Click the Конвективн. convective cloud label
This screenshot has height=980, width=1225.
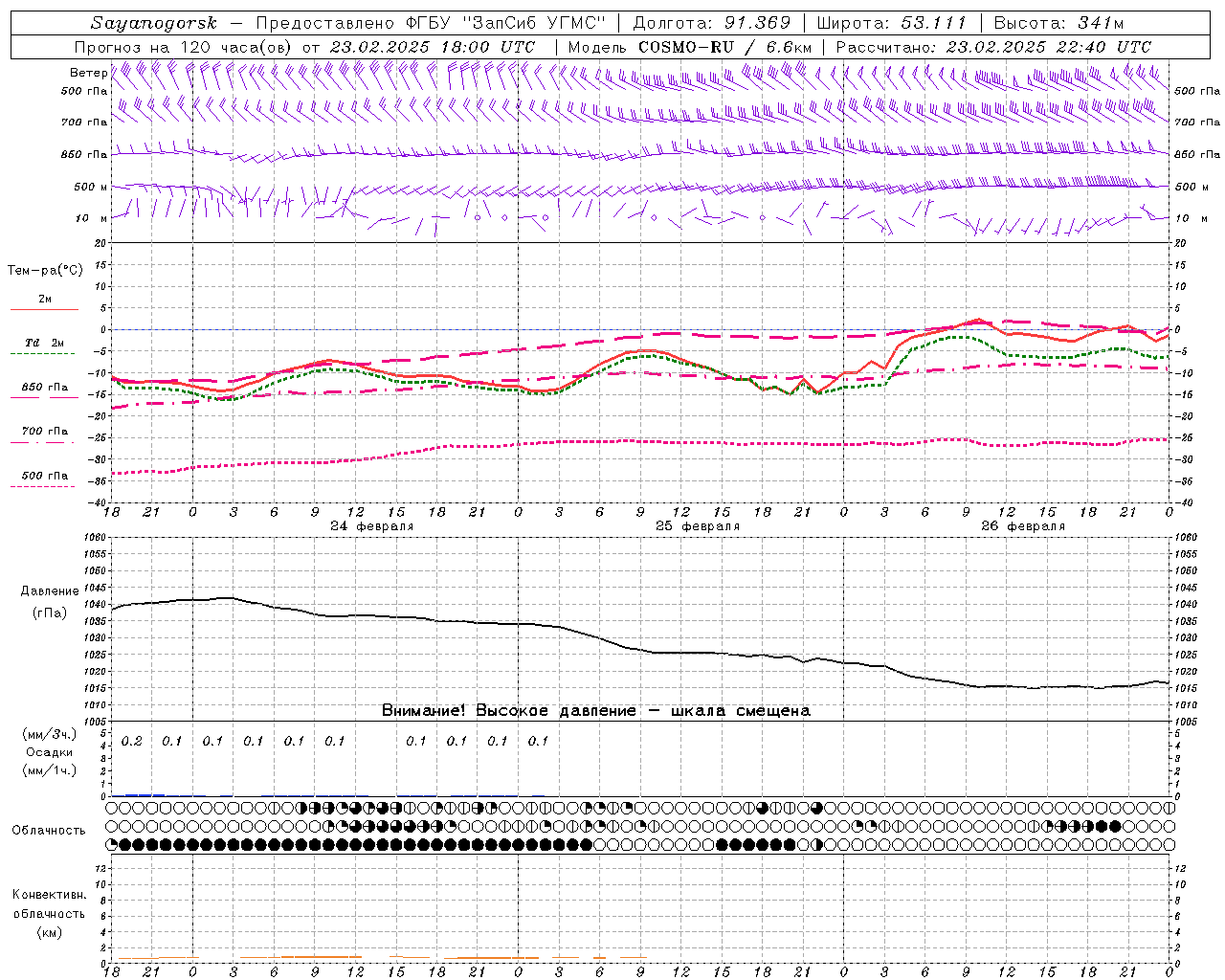click(x=50, y=895)
